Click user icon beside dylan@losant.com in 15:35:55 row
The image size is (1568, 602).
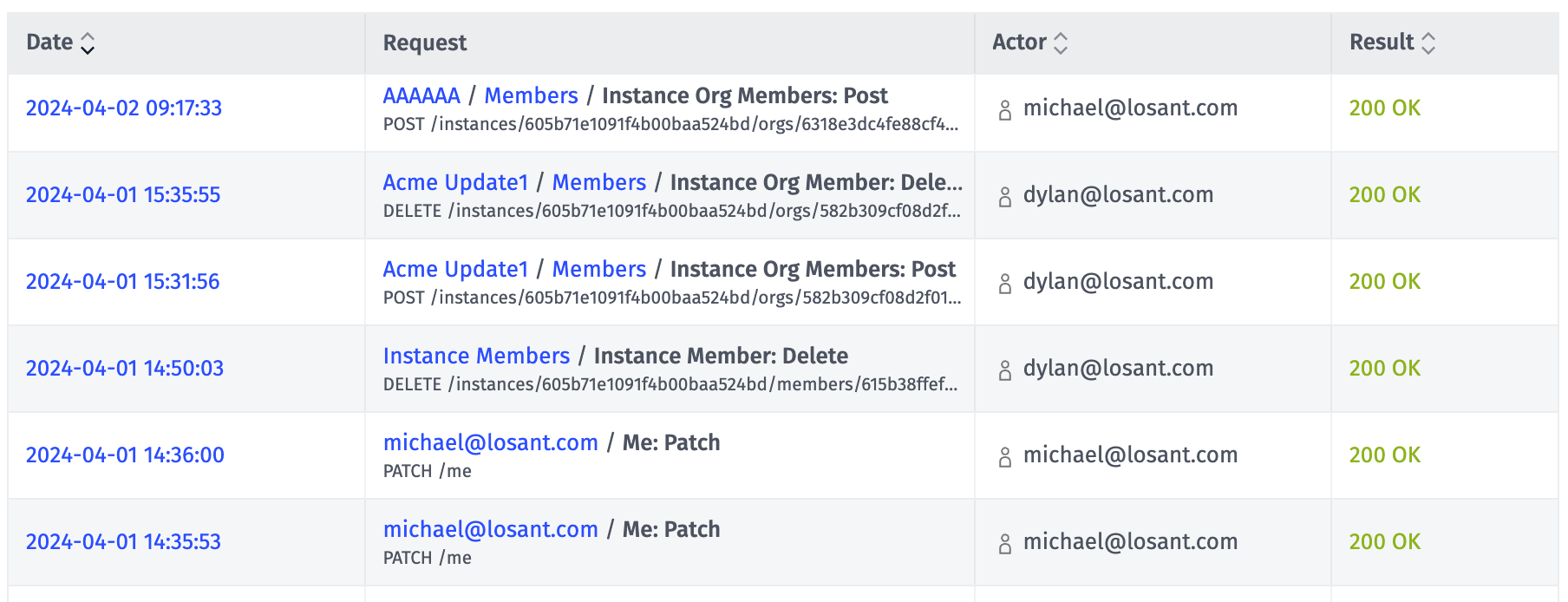pyautogui.click(x=1005, y=197)
